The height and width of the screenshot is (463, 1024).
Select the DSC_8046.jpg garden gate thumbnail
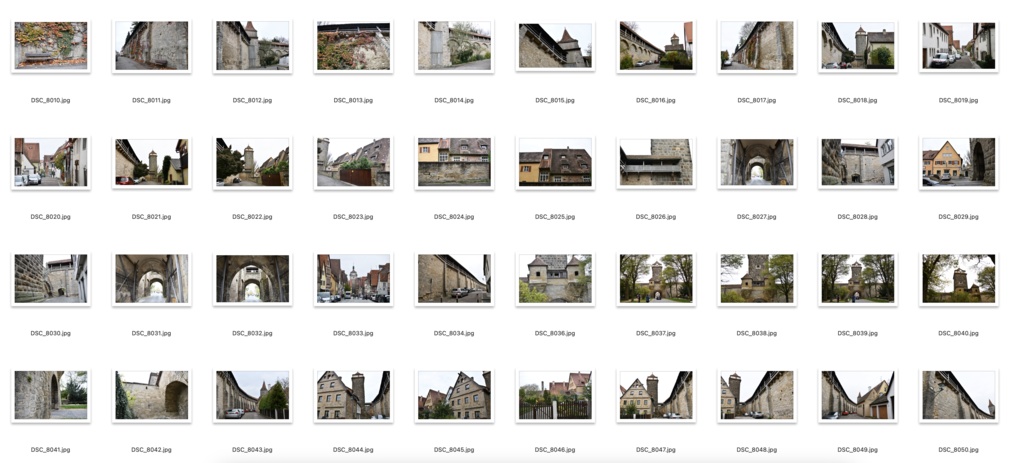(x=555, y=395)
